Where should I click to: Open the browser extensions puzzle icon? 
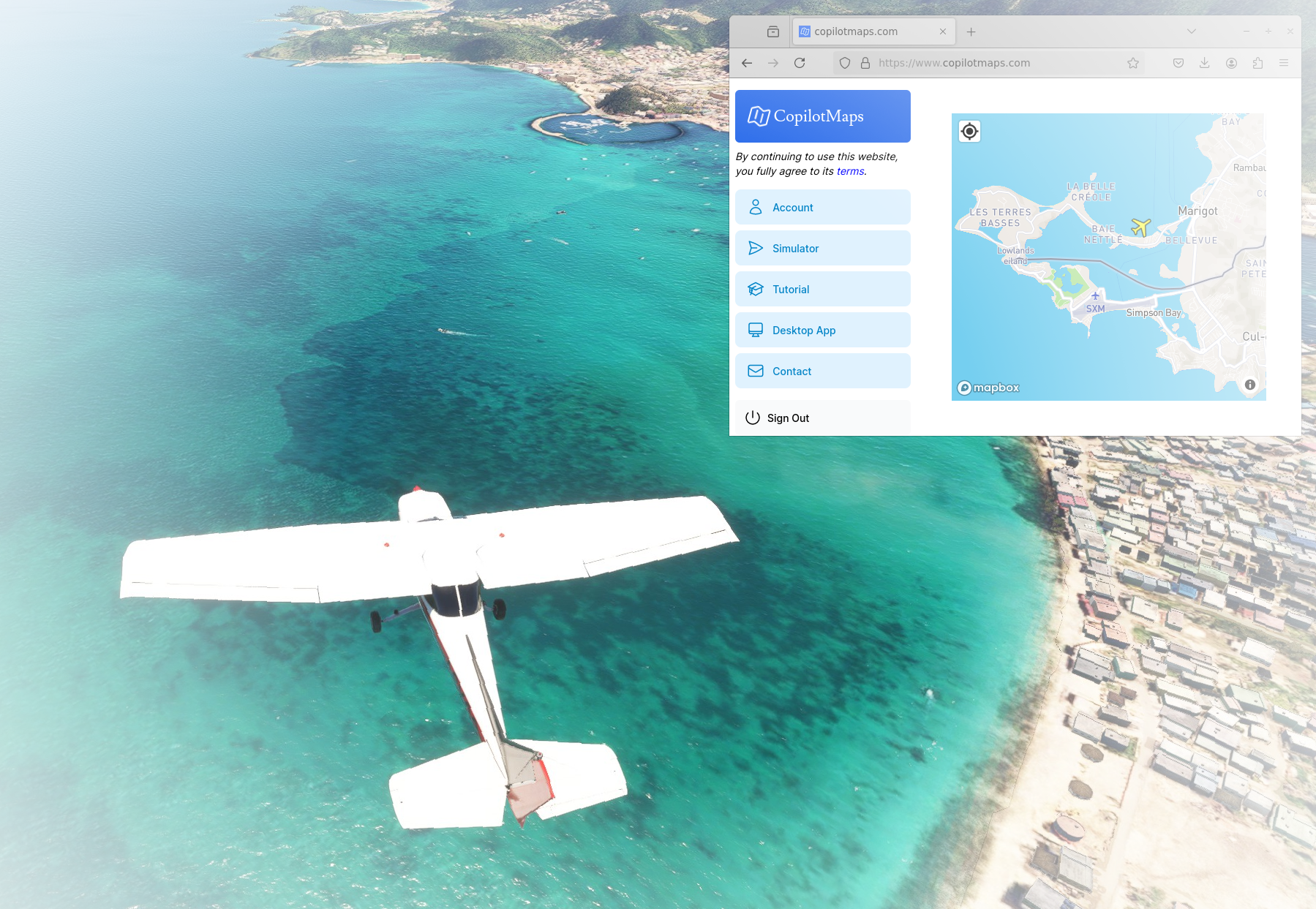click(x=1257, y=63)
